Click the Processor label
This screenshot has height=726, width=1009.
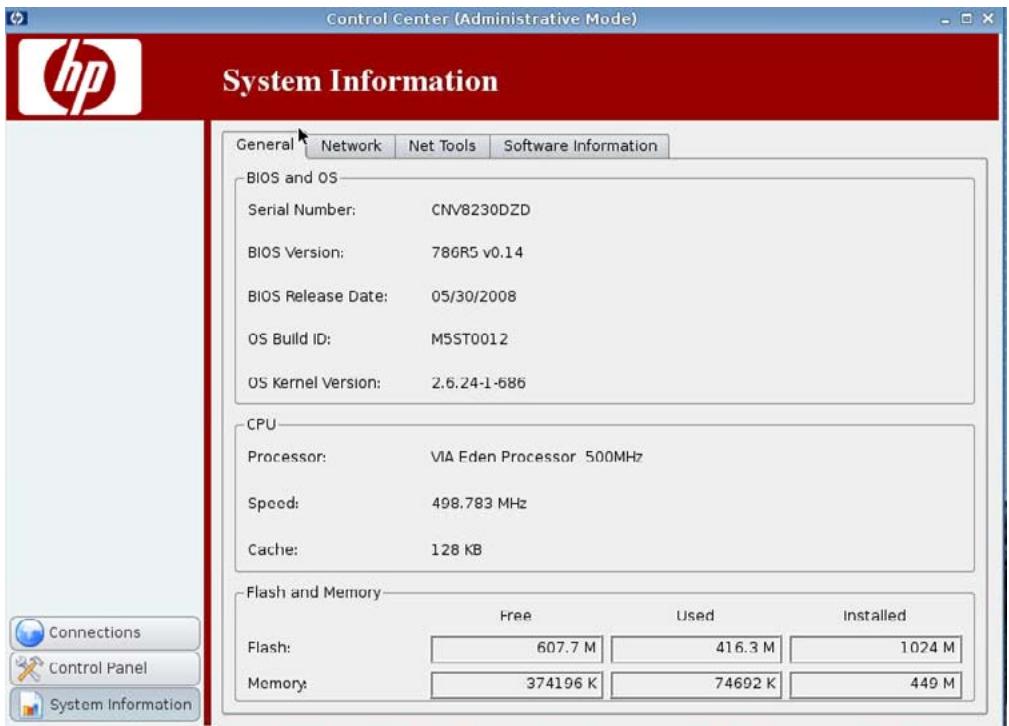286,457
